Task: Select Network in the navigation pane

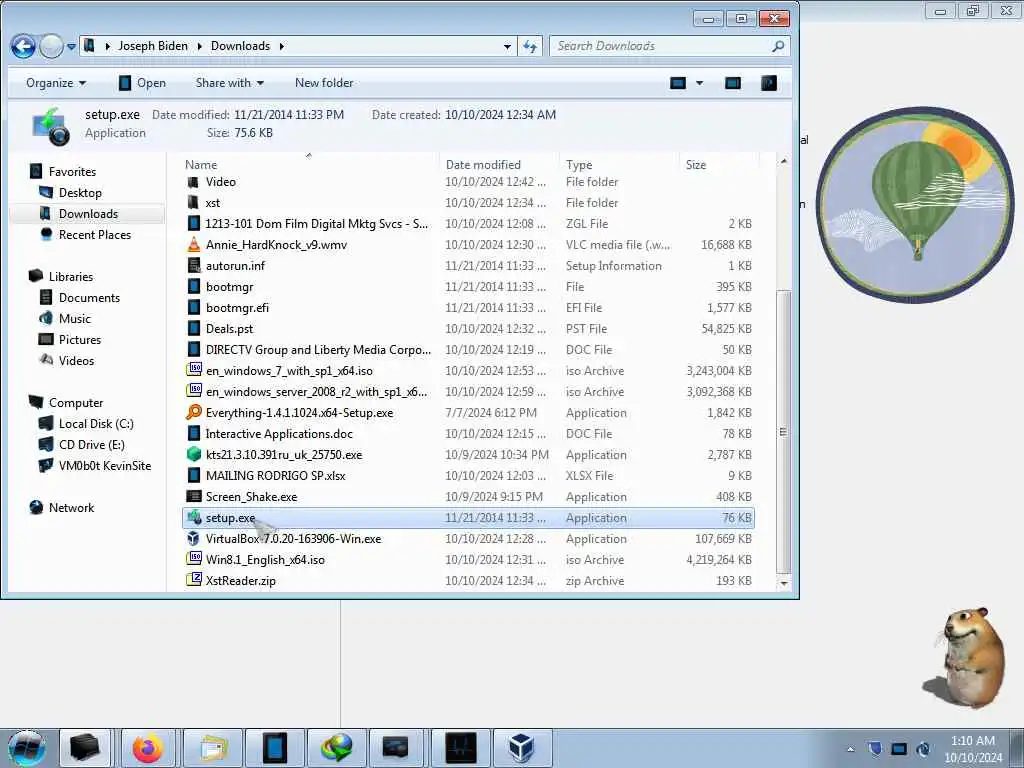Action: tap(71, 508)
